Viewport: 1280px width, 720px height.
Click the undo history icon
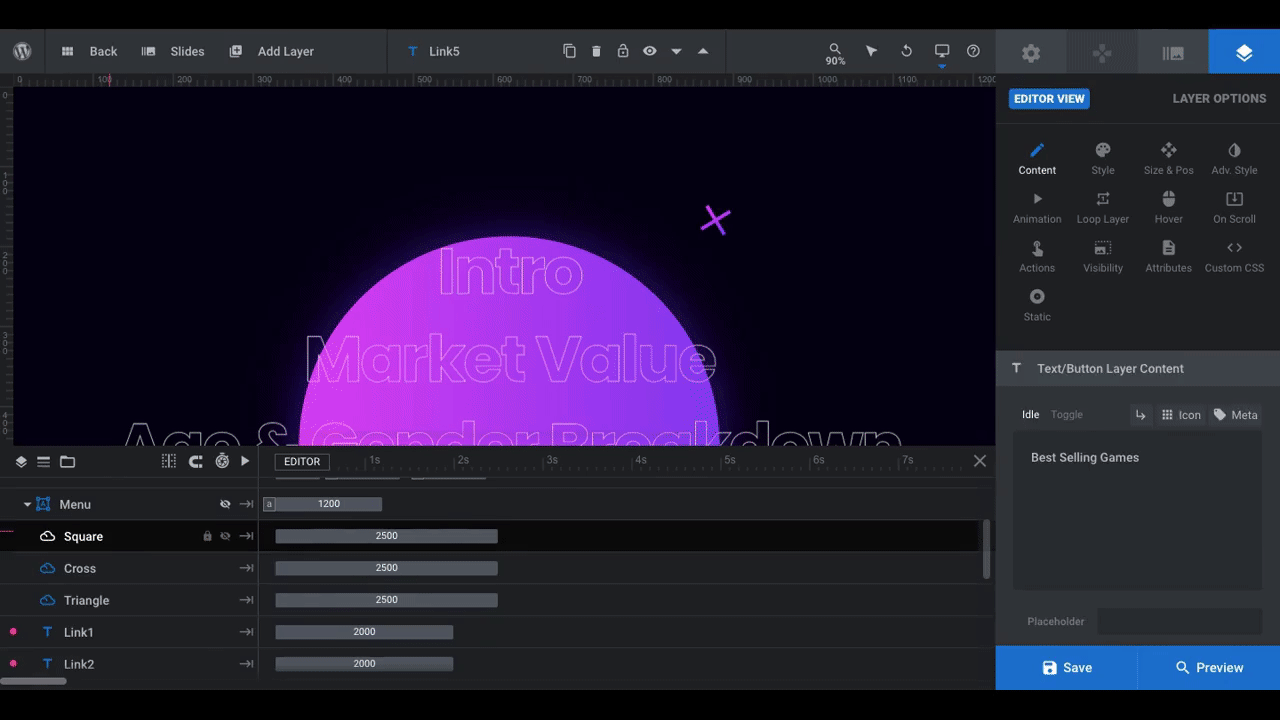click(x=906, y=51)
